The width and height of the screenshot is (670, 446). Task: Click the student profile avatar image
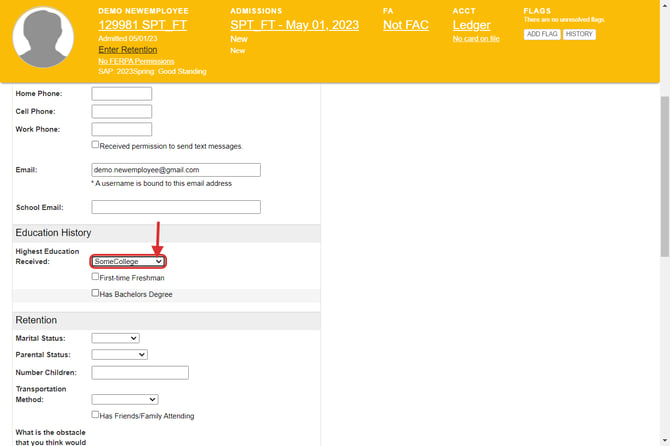tap(43, 38)
